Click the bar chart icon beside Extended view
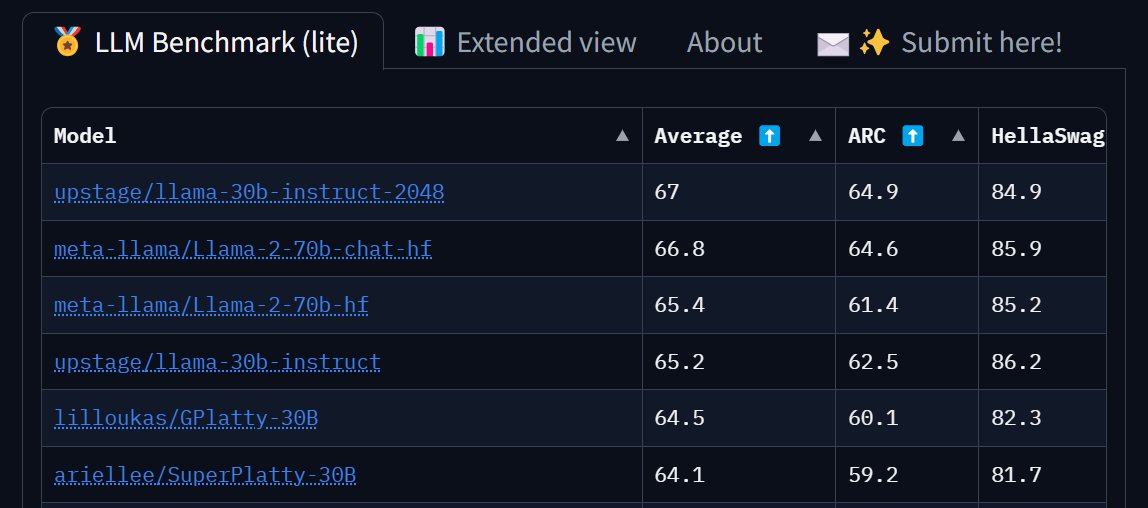 [x=429, y=42]
